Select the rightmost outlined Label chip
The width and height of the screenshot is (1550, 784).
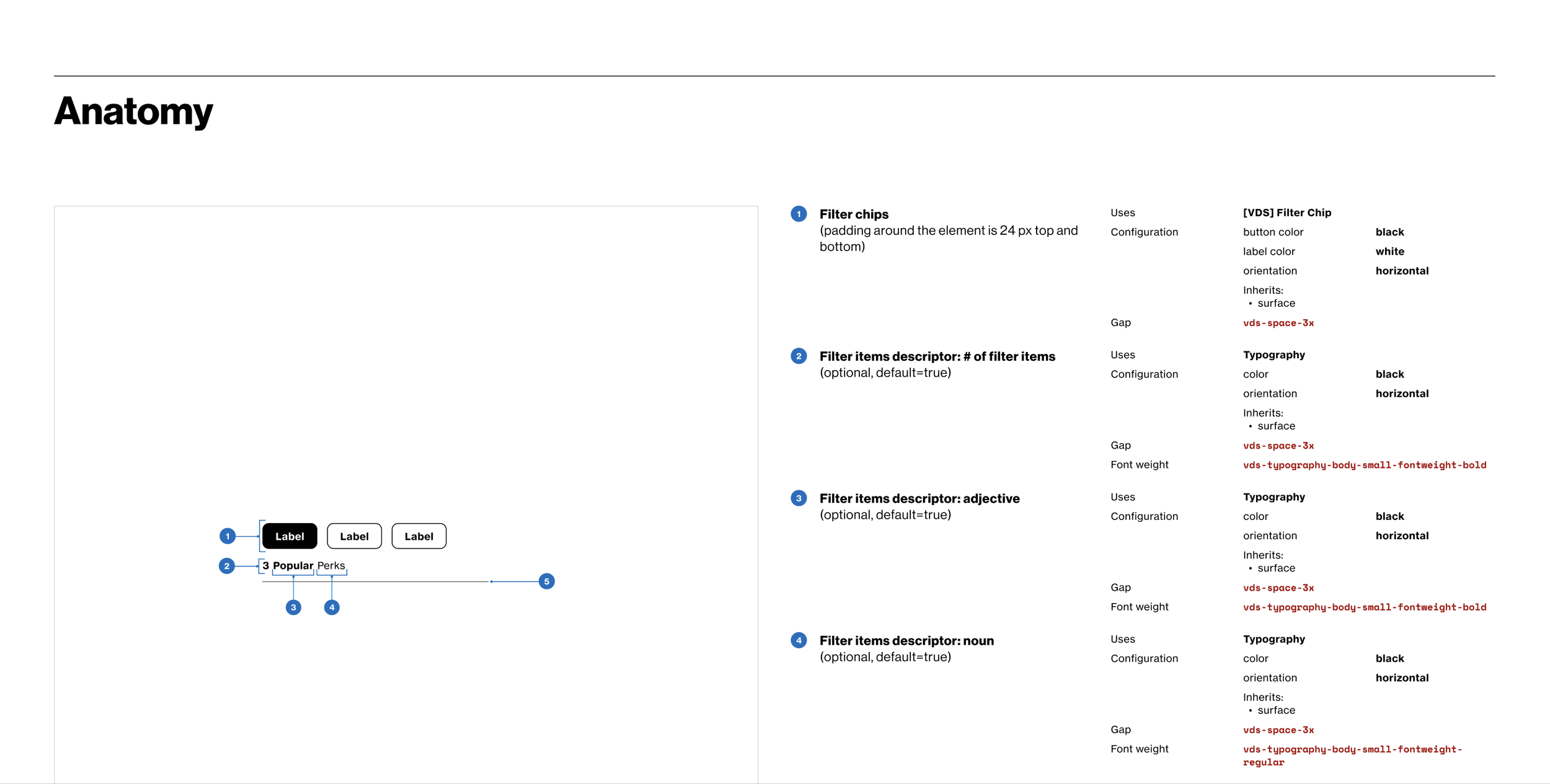click(x=418, y=536)
